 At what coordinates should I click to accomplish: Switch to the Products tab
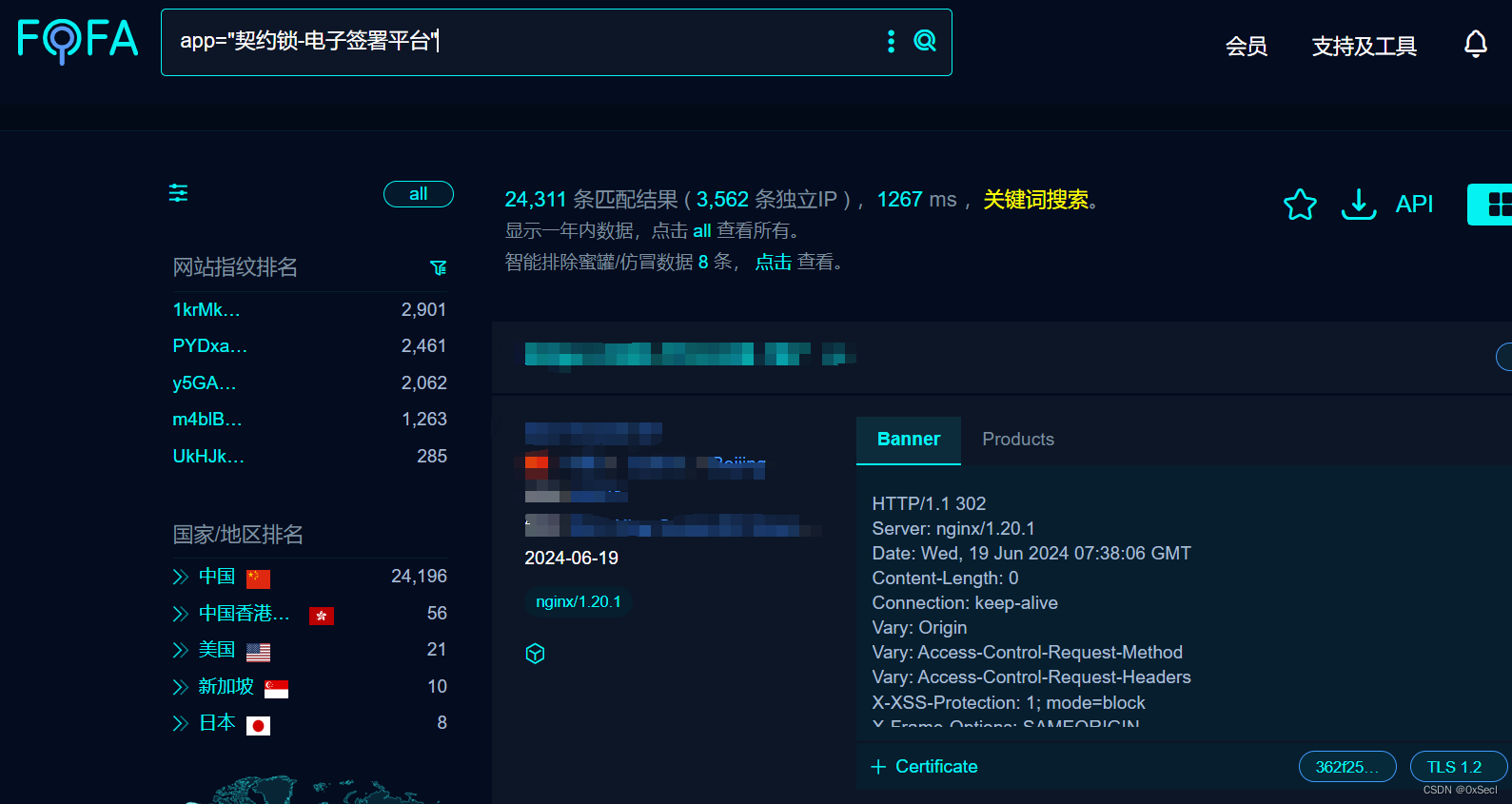coord(1018,440)
